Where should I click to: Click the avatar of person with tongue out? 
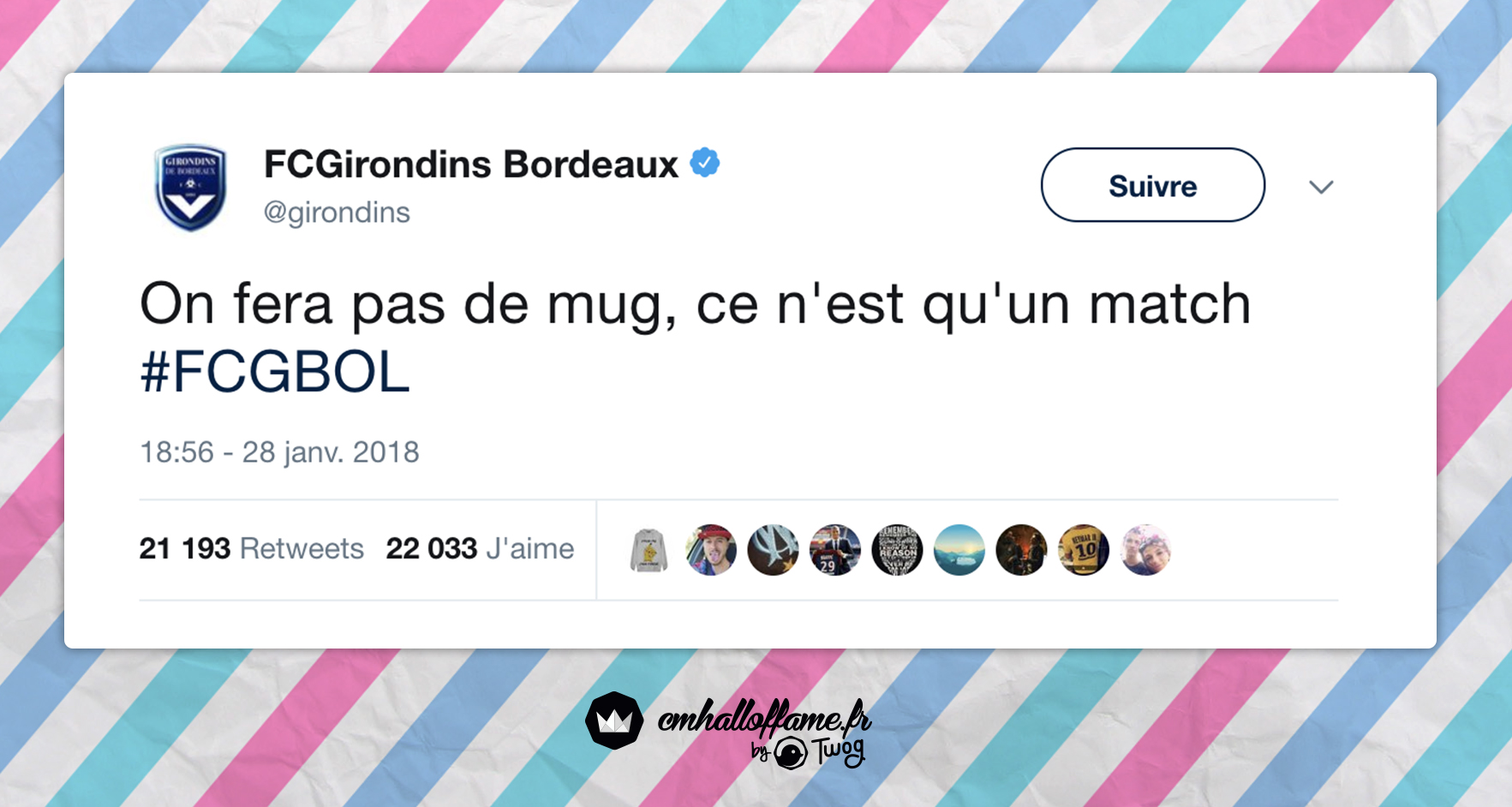click(x=711, y=550)
